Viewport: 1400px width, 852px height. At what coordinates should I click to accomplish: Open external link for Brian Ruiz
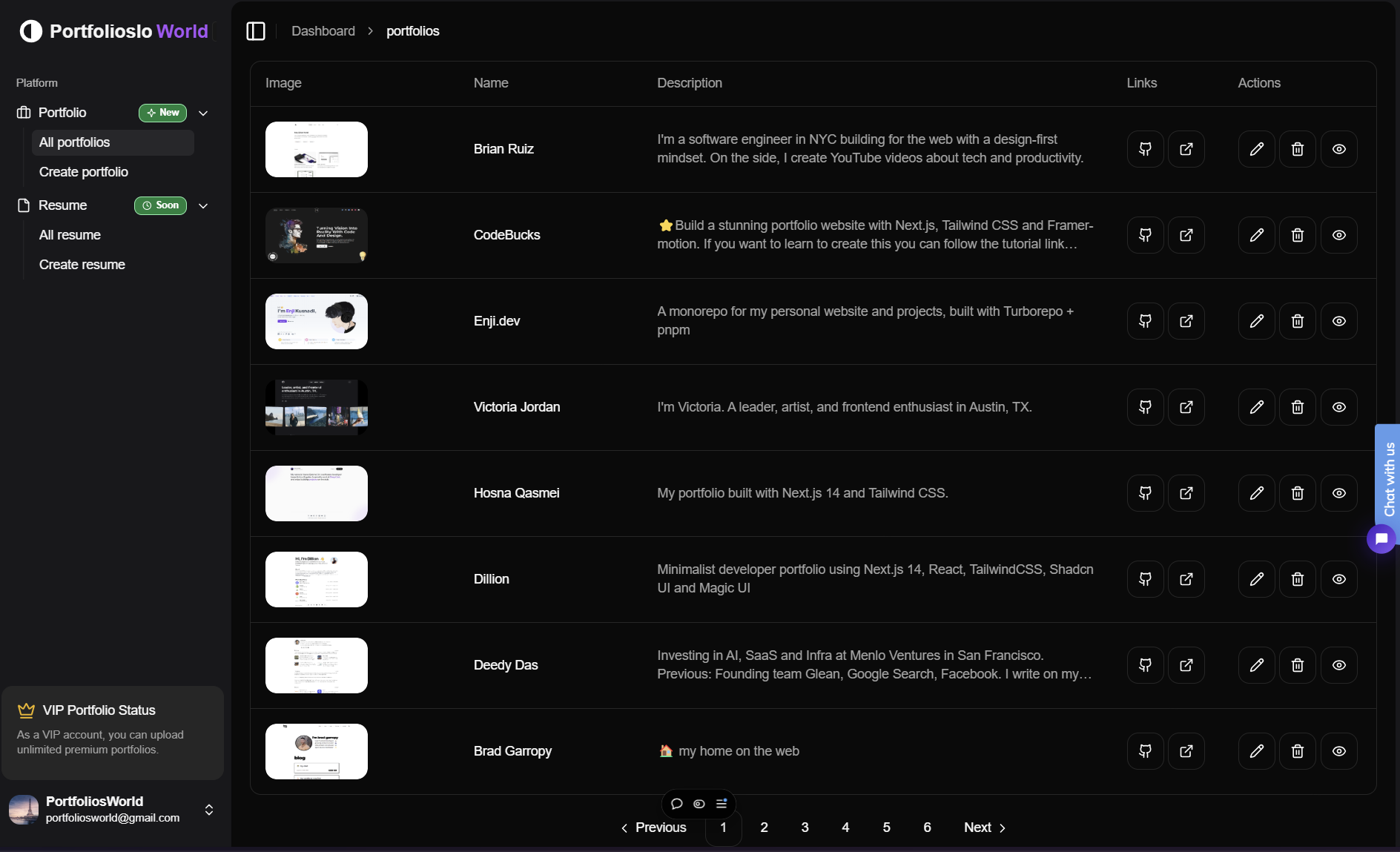tap(1186, 149)
